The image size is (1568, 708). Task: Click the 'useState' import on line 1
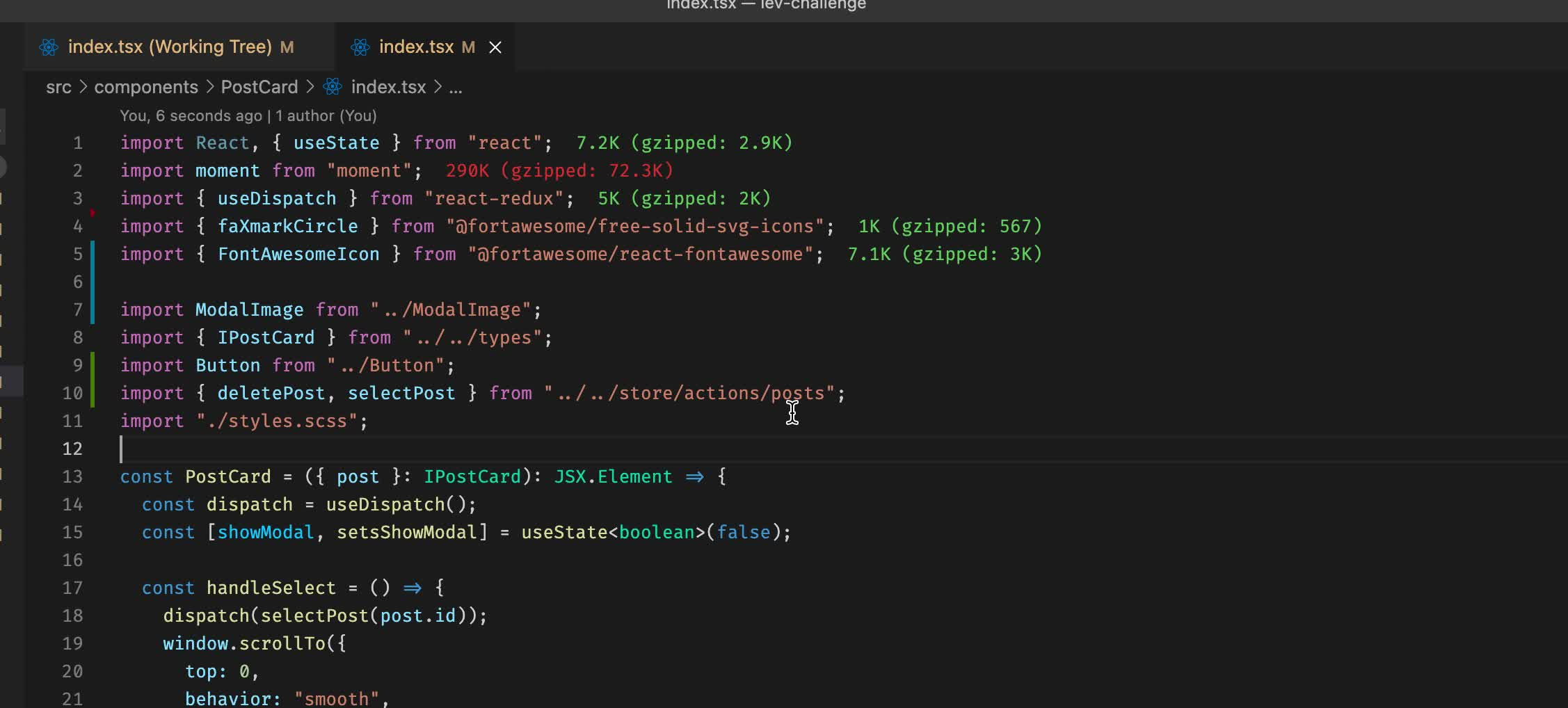coord(337,143)
